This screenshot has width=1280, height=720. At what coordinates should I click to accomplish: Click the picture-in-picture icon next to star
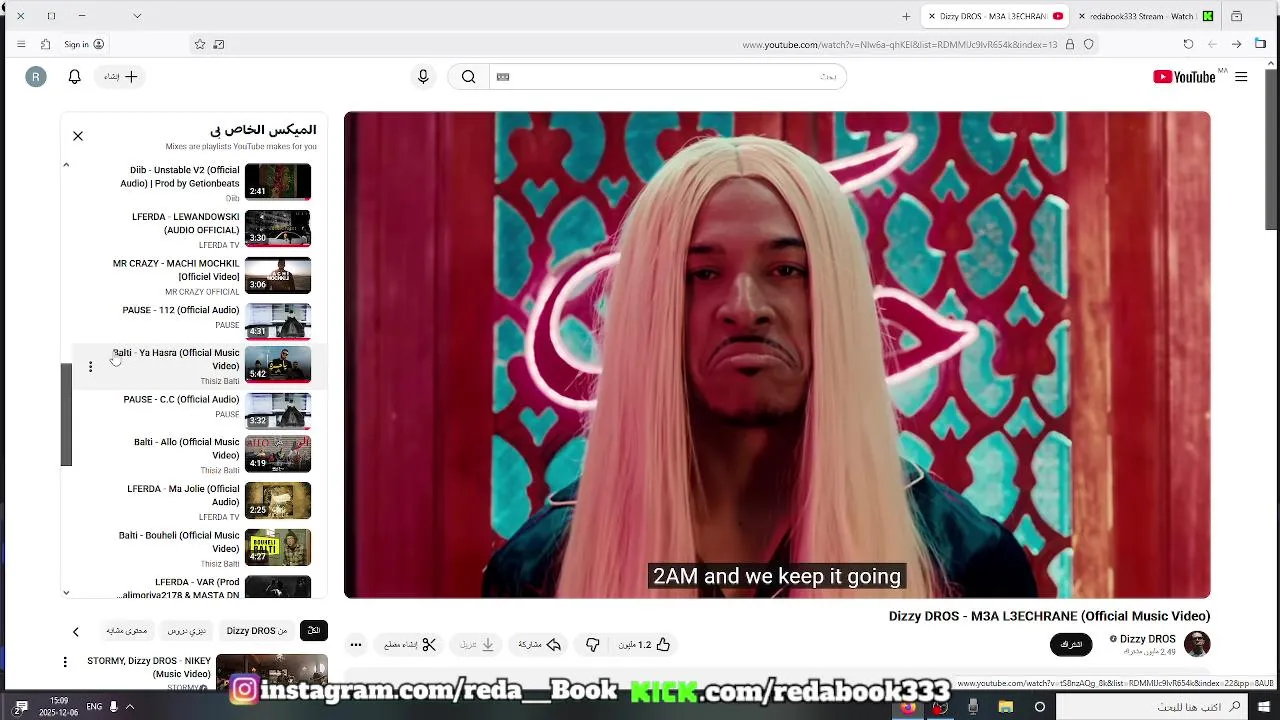[x=219, y=44]
